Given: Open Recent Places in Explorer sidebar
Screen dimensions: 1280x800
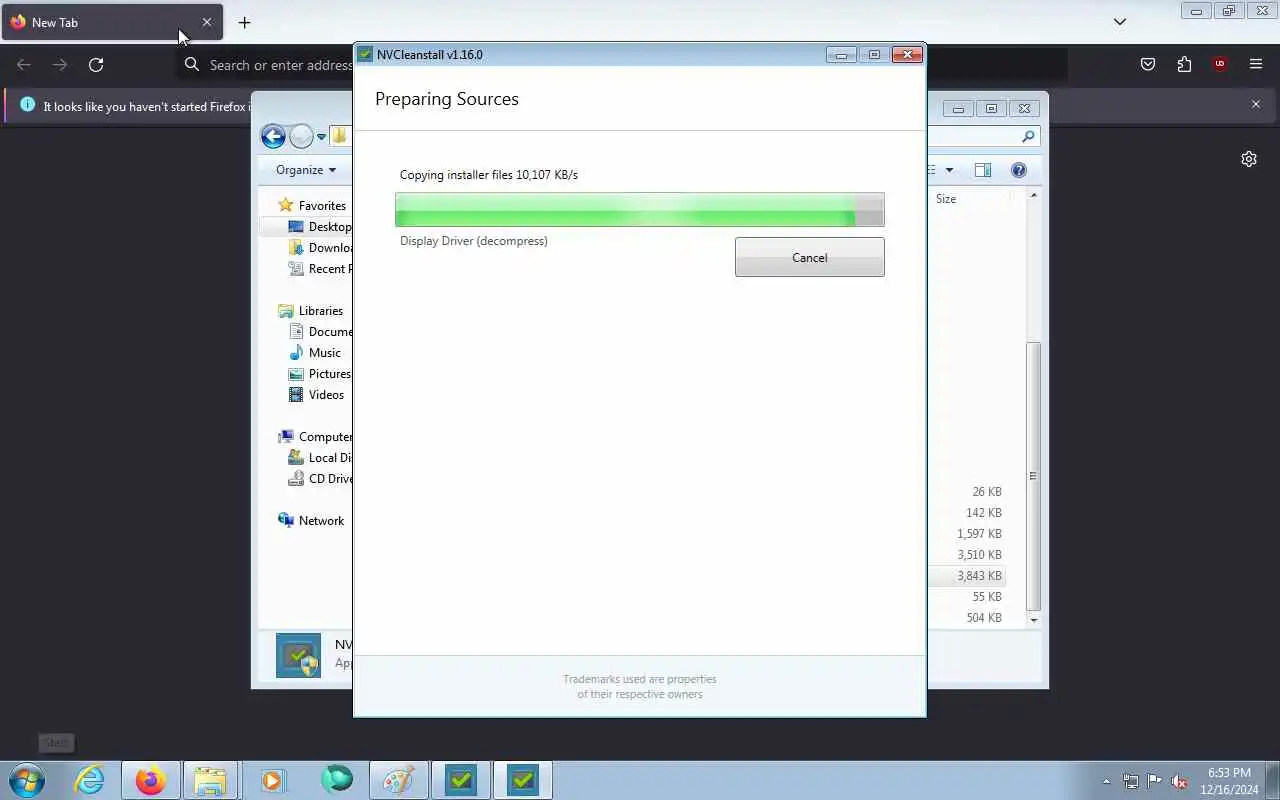Looking at the screenshot, I should 319,269.
